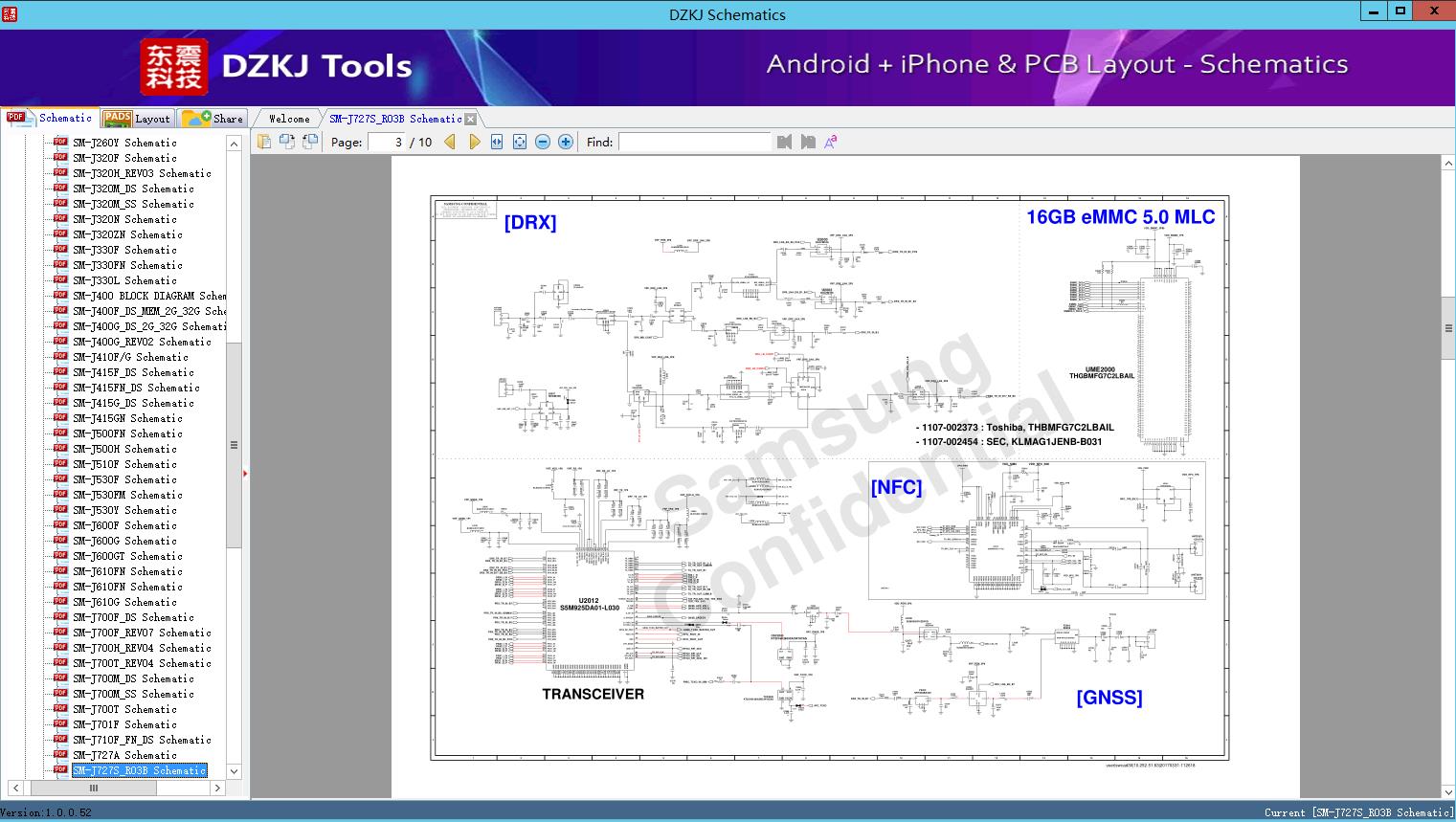Zoom in on the schematic

click(x=566, y=142)
